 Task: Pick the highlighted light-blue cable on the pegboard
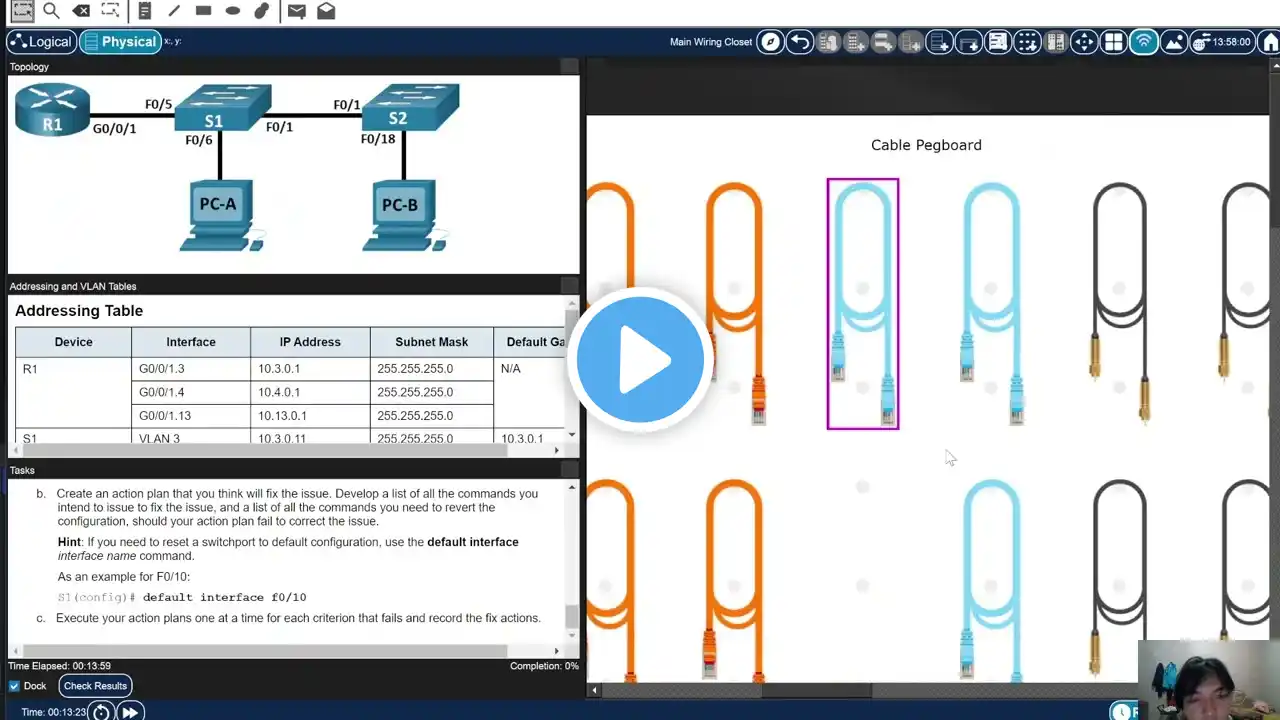pos(863,304)
